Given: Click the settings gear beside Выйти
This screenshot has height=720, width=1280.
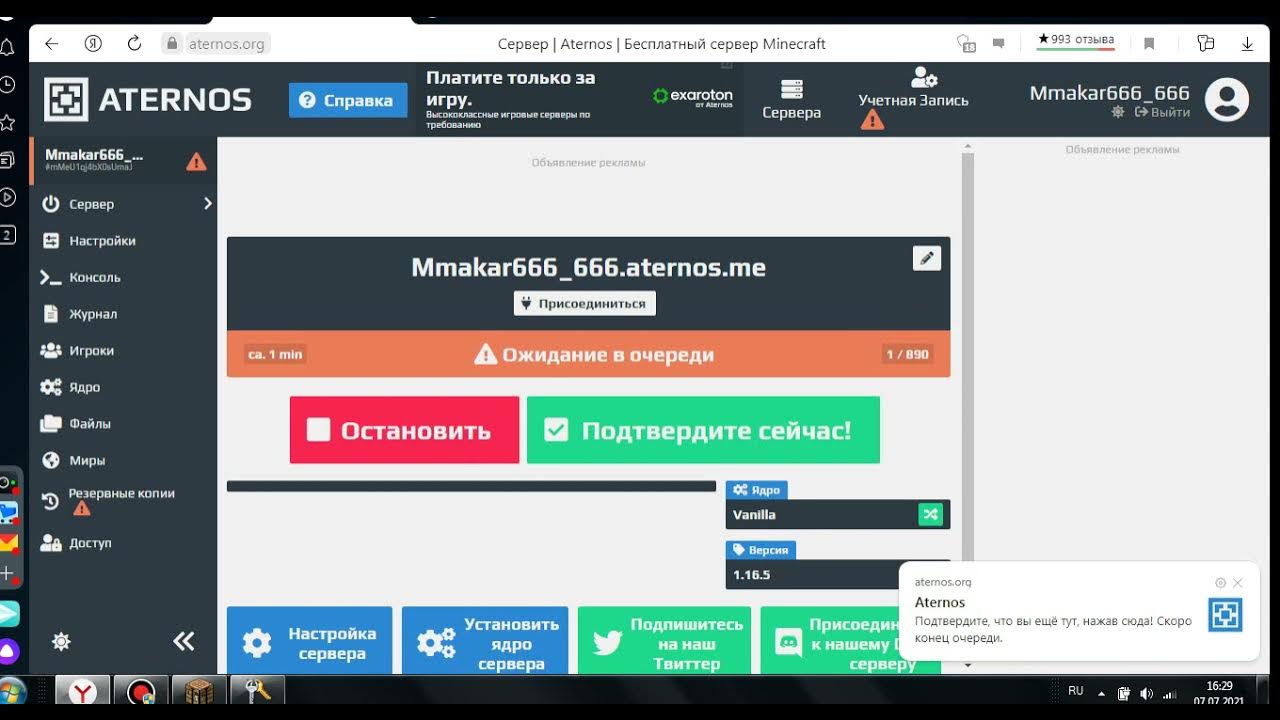Looking at the screenshot, I should coord(1118,113).
